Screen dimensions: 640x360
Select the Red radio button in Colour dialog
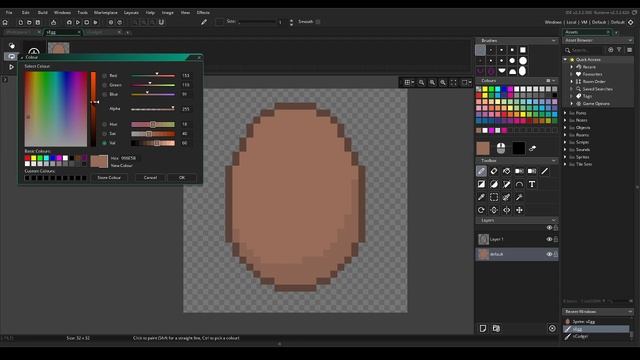pos(104,76)
